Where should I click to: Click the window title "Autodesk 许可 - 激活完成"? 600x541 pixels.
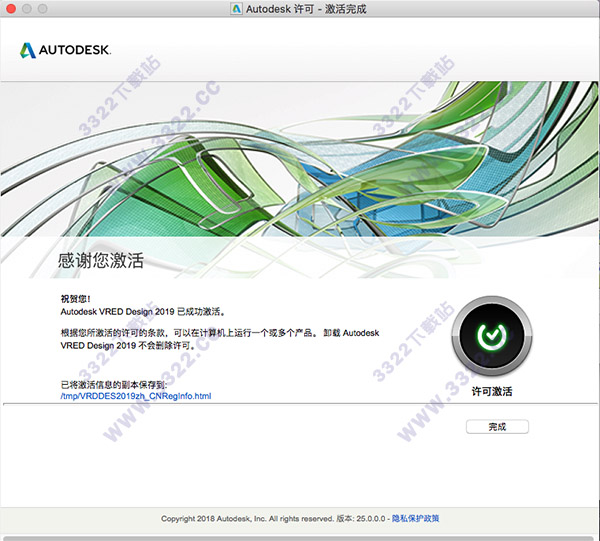[x=308, y=8]
